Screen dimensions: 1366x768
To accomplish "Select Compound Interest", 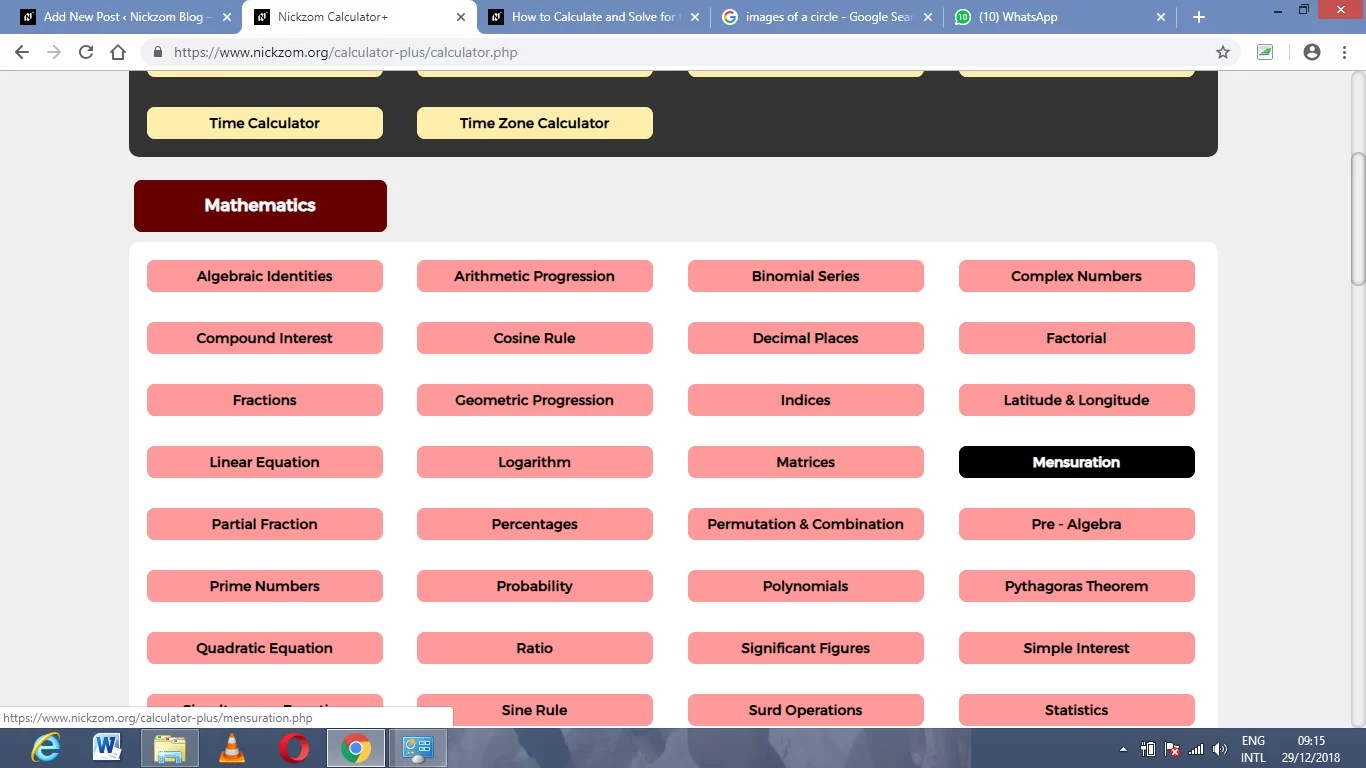I will pyautogui.click(x=264, y=338).
